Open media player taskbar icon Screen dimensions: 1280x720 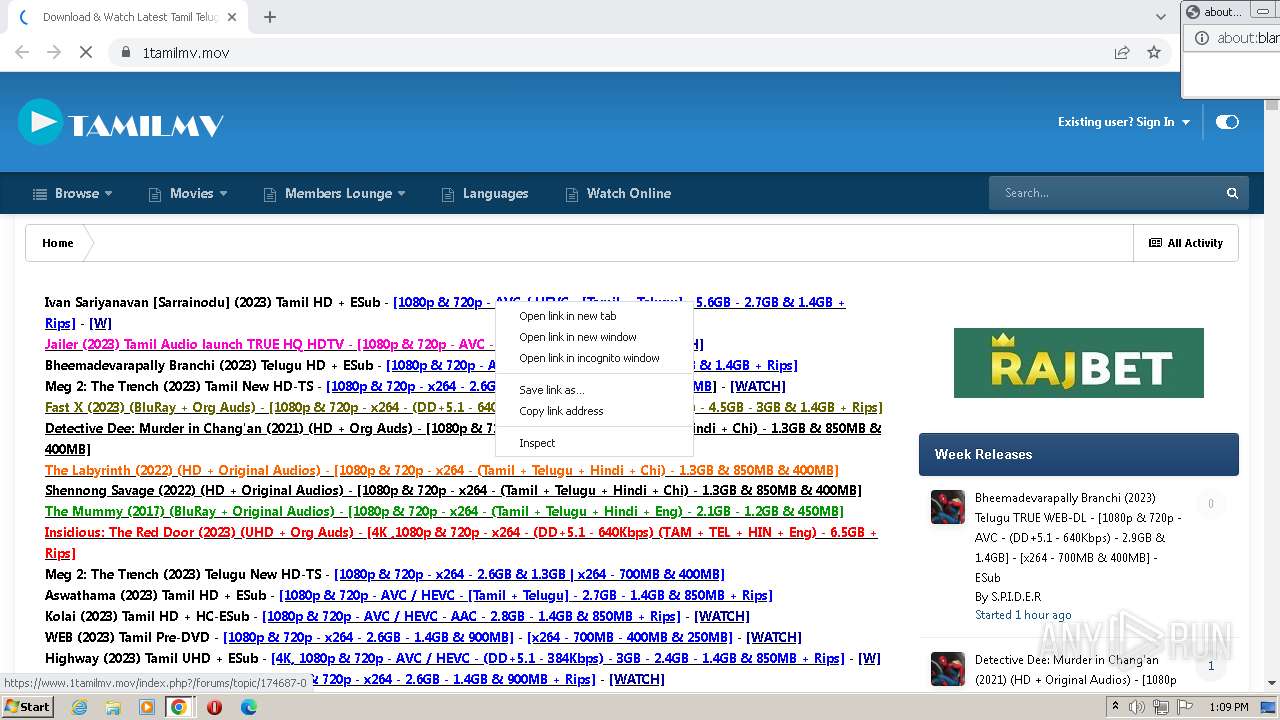click(147, 707)
